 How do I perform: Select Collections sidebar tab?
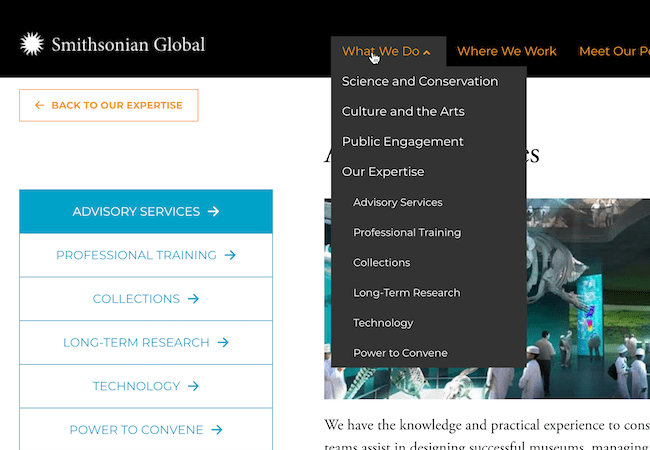[x=146, y=299]
